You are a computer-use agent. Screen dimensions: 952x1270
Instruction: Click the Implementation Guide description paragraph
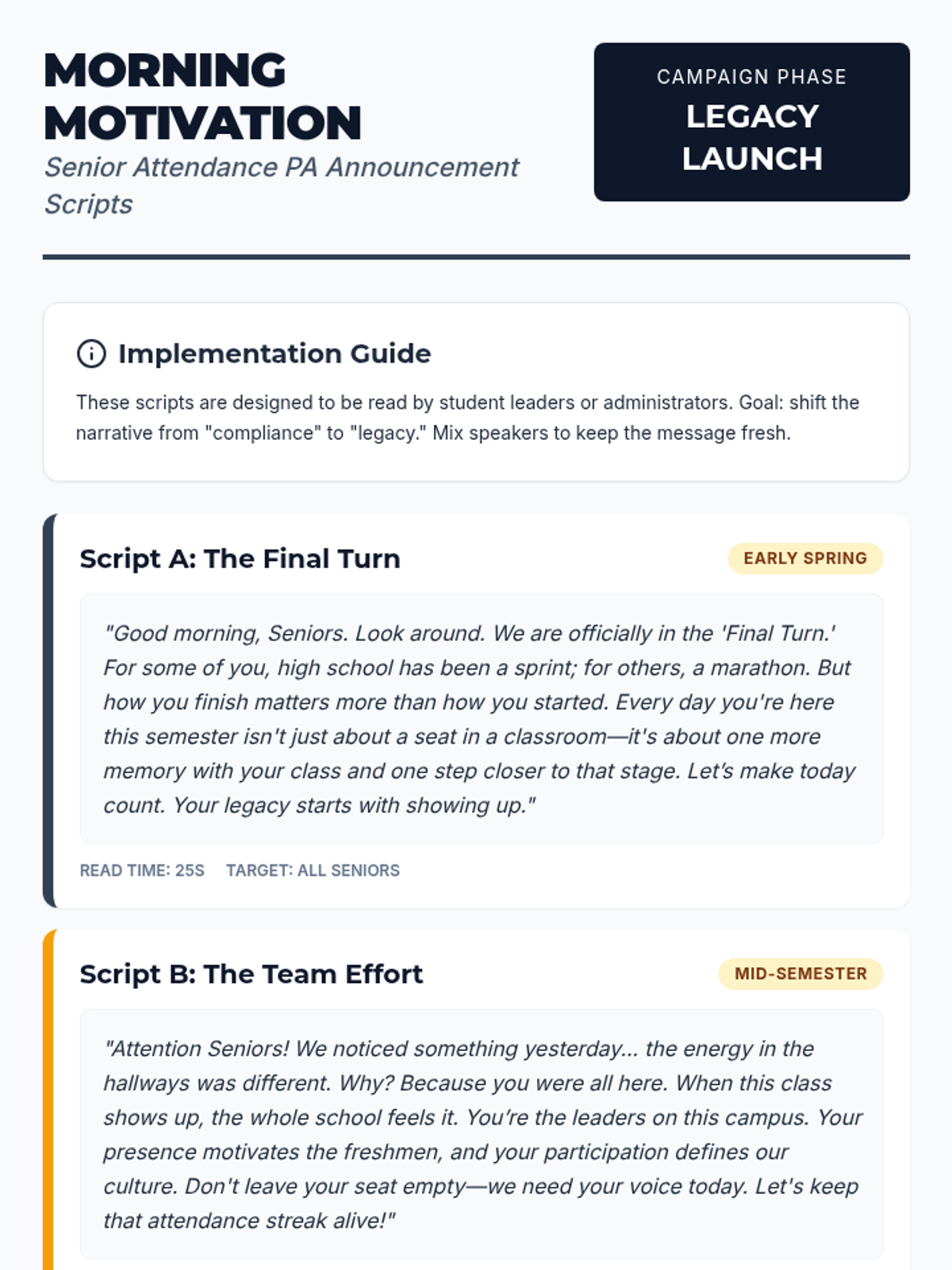click(468, 418)
